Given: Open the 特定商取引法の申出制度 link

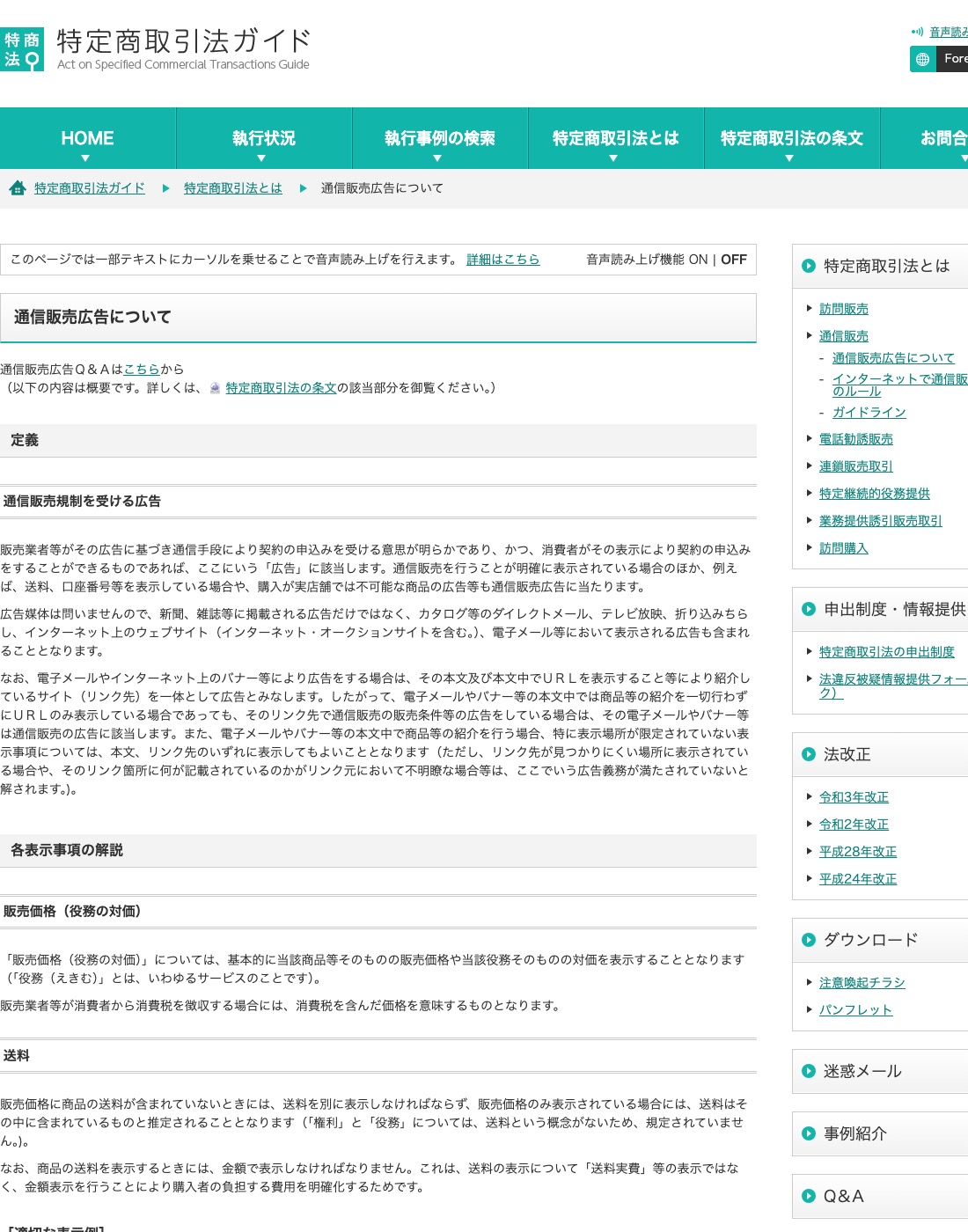Looking at the screenshot, I should [x=887, y=652].
